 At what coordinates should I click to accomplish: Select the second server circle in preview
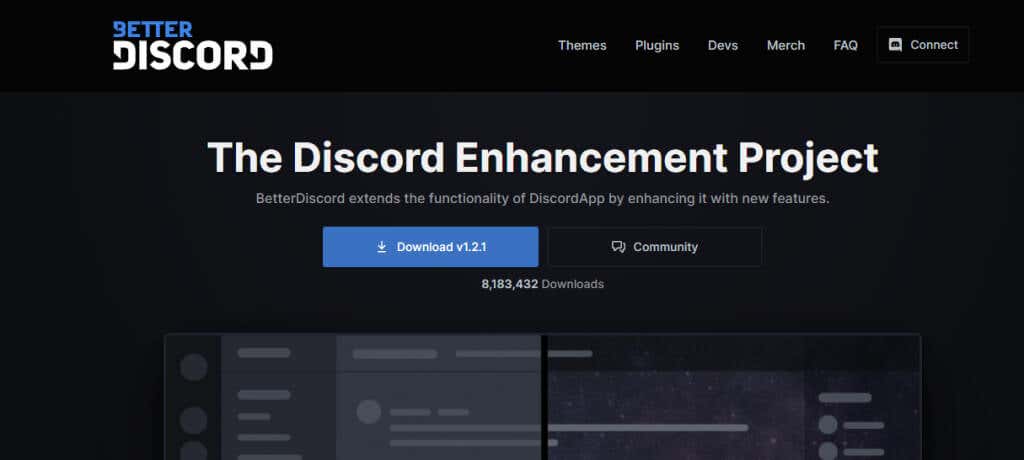(x=193, y=420)
